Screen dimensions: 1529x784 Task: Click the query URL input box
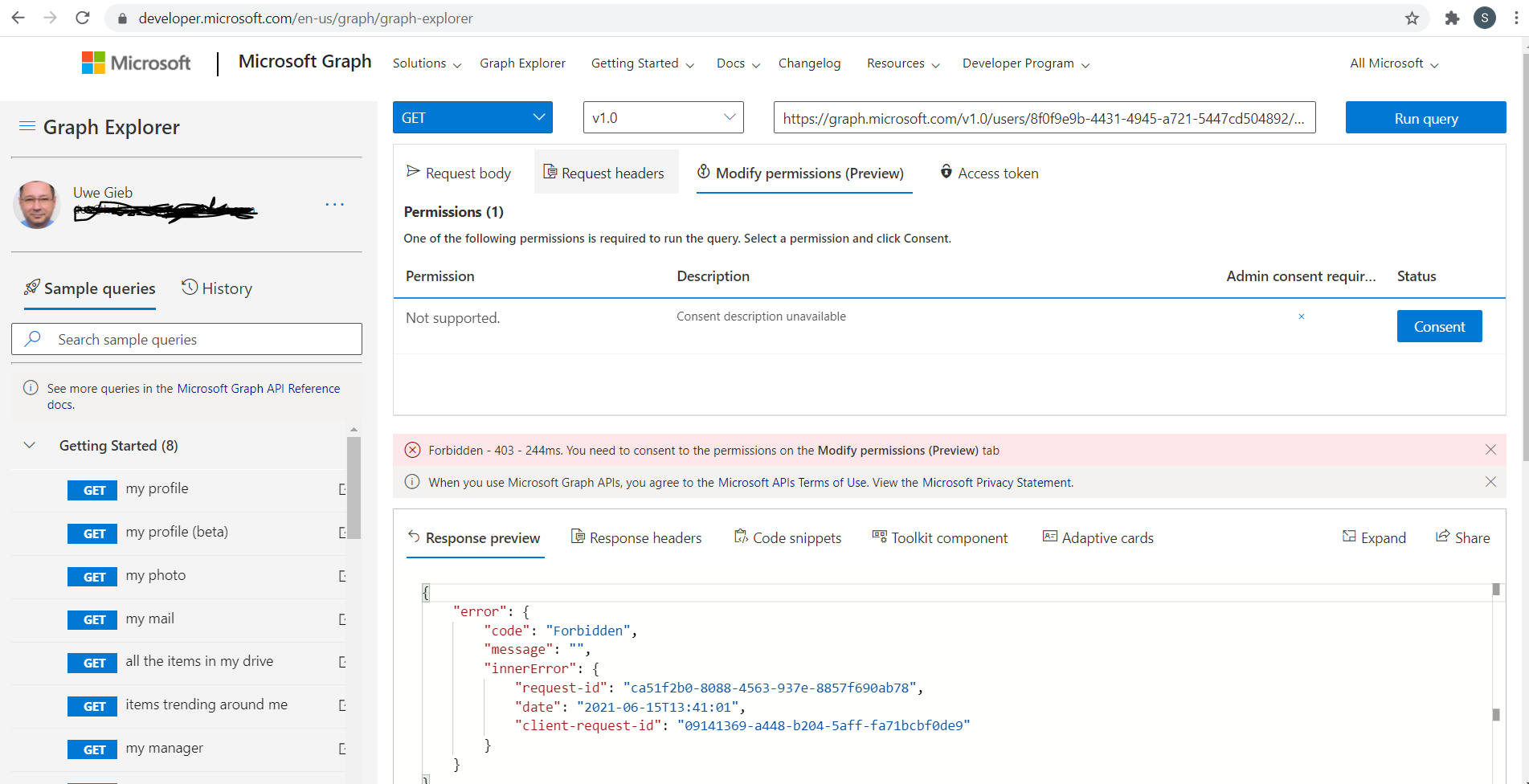(1045, 117)
